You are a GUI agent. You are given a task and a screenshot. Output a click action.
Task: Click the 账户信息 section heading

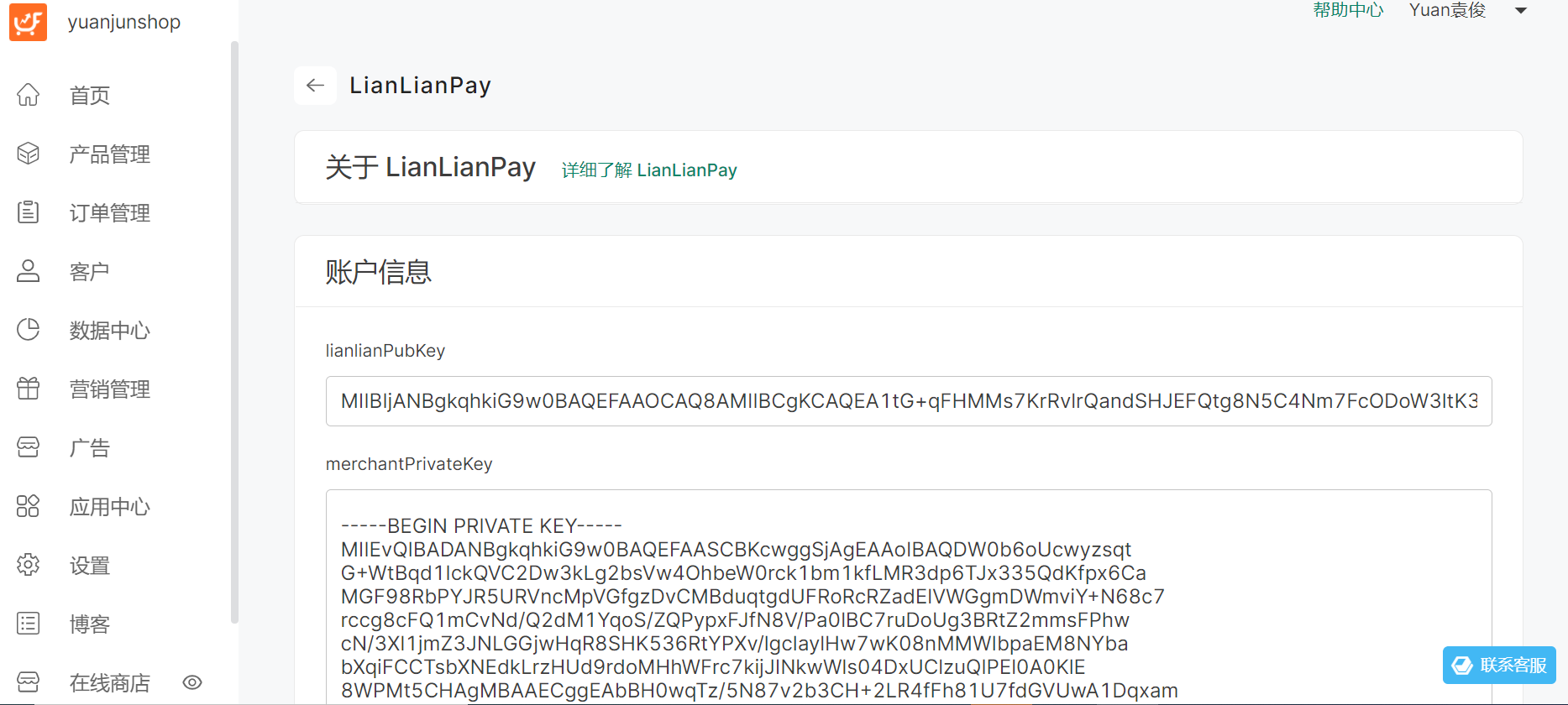pyautogui.click(x=379, y=272)
